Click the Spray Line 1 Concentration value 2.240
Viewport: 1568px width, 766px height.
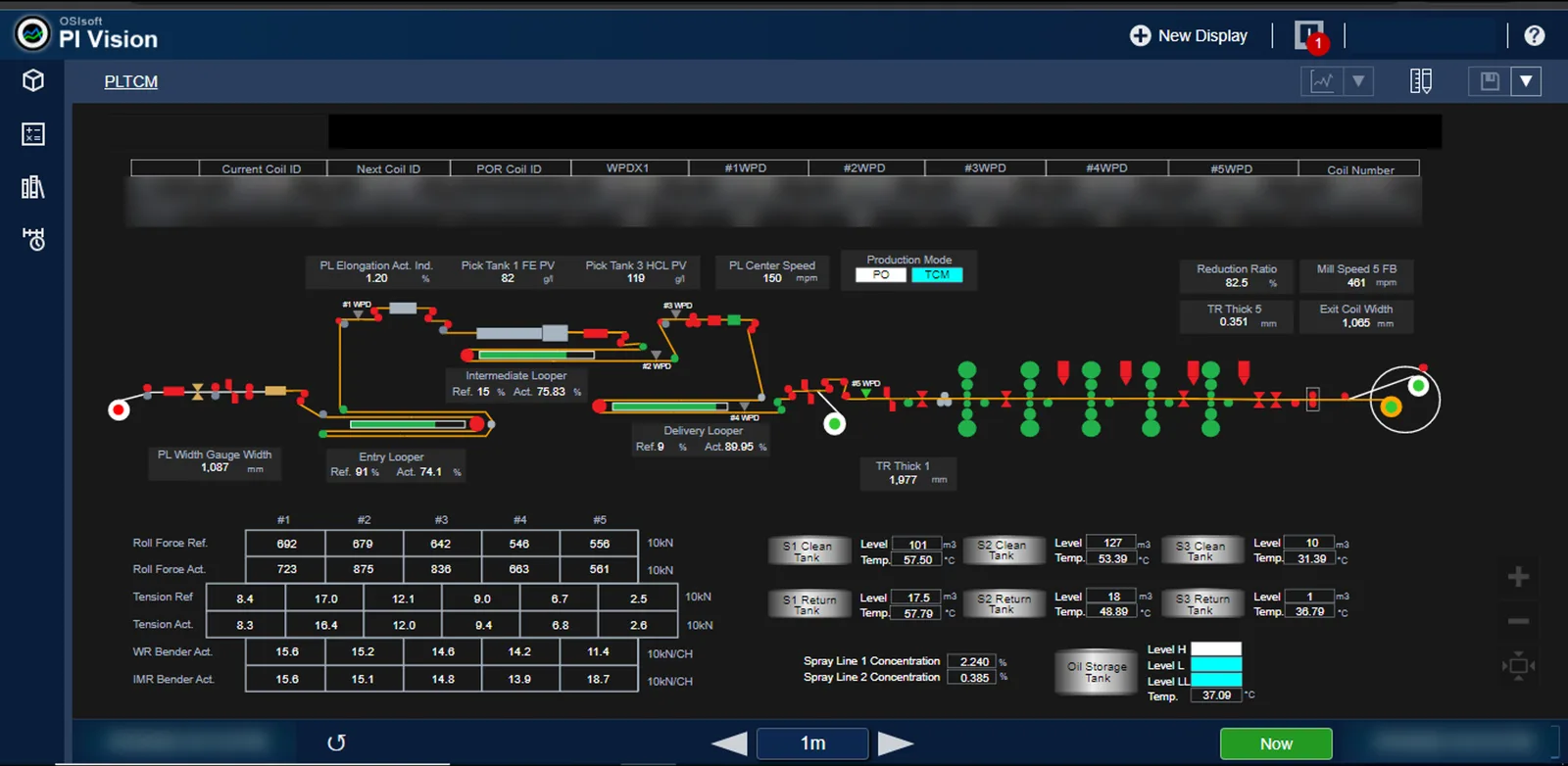(x=973, y=662)
